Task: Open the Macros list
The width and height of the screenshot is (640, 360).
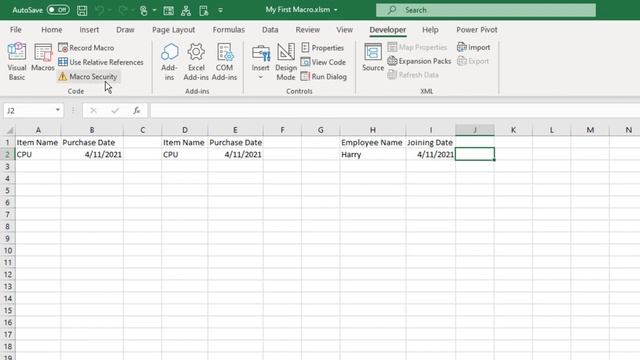Action: 43,58
